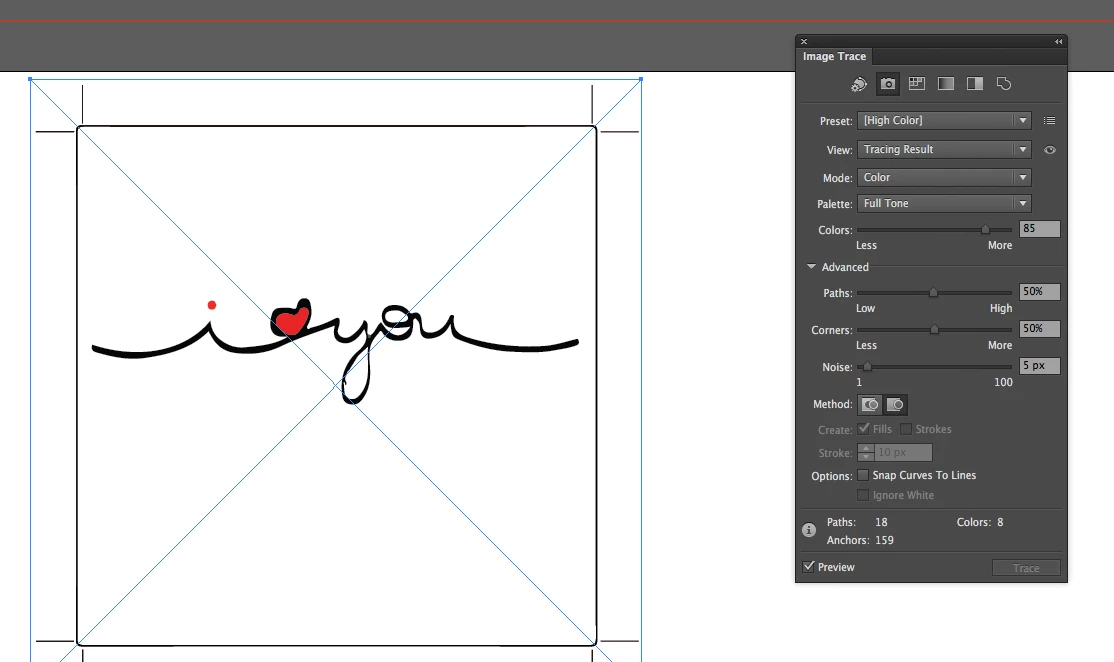
Task: Click the Stroke stepper arrows
Action: (x=866, y=452)
